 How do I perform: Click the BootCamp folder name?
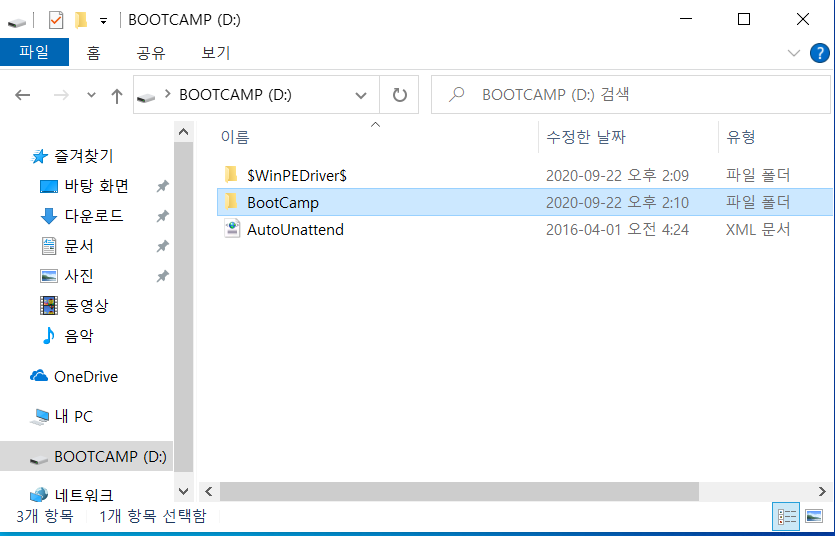(x=283, y=203)
